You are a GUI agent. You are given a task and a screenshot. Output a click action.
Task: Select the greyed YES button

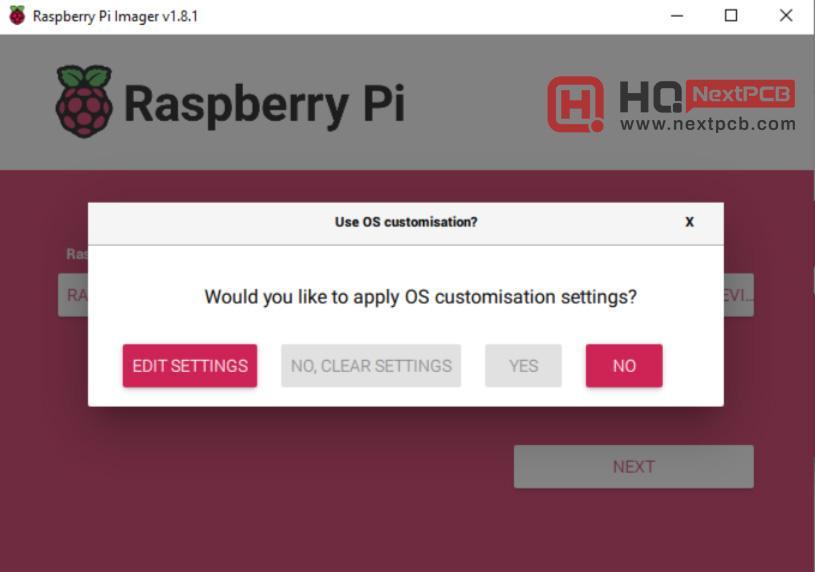[523, 366]
